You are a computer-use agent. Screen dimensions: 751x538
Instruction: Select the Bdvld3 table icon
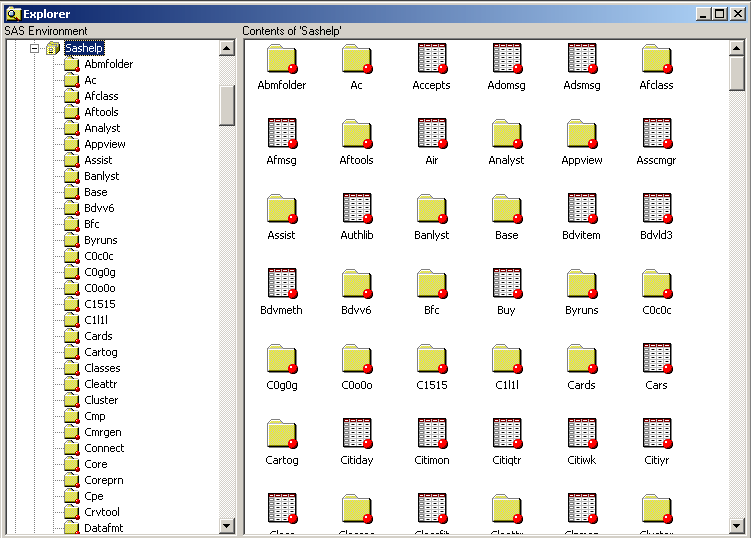(x=657, y=208)
